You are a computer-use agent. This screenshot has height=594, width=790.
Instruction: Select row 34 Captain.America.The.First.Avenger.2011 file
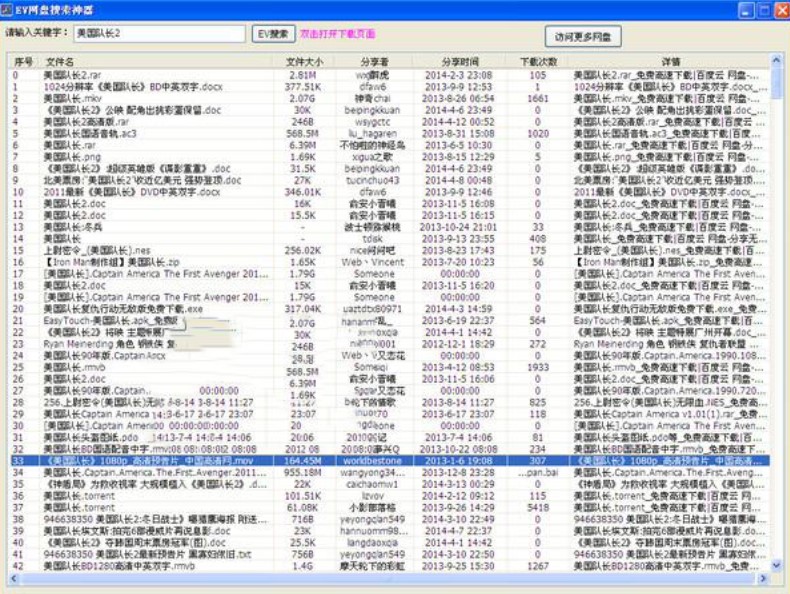click(155, 473)
